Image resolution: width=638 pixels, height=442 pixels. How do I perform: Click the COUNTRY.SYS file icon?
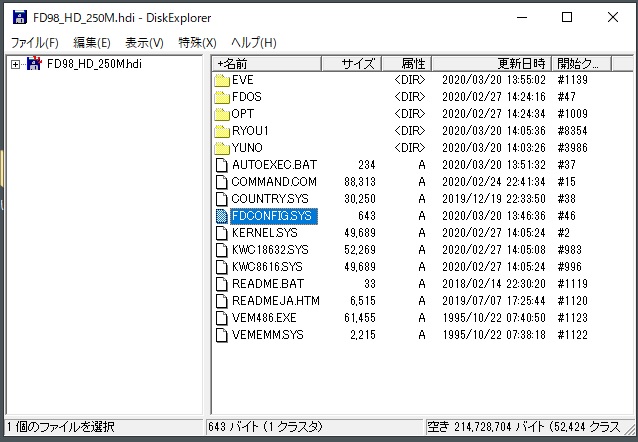tap(222, 199)
